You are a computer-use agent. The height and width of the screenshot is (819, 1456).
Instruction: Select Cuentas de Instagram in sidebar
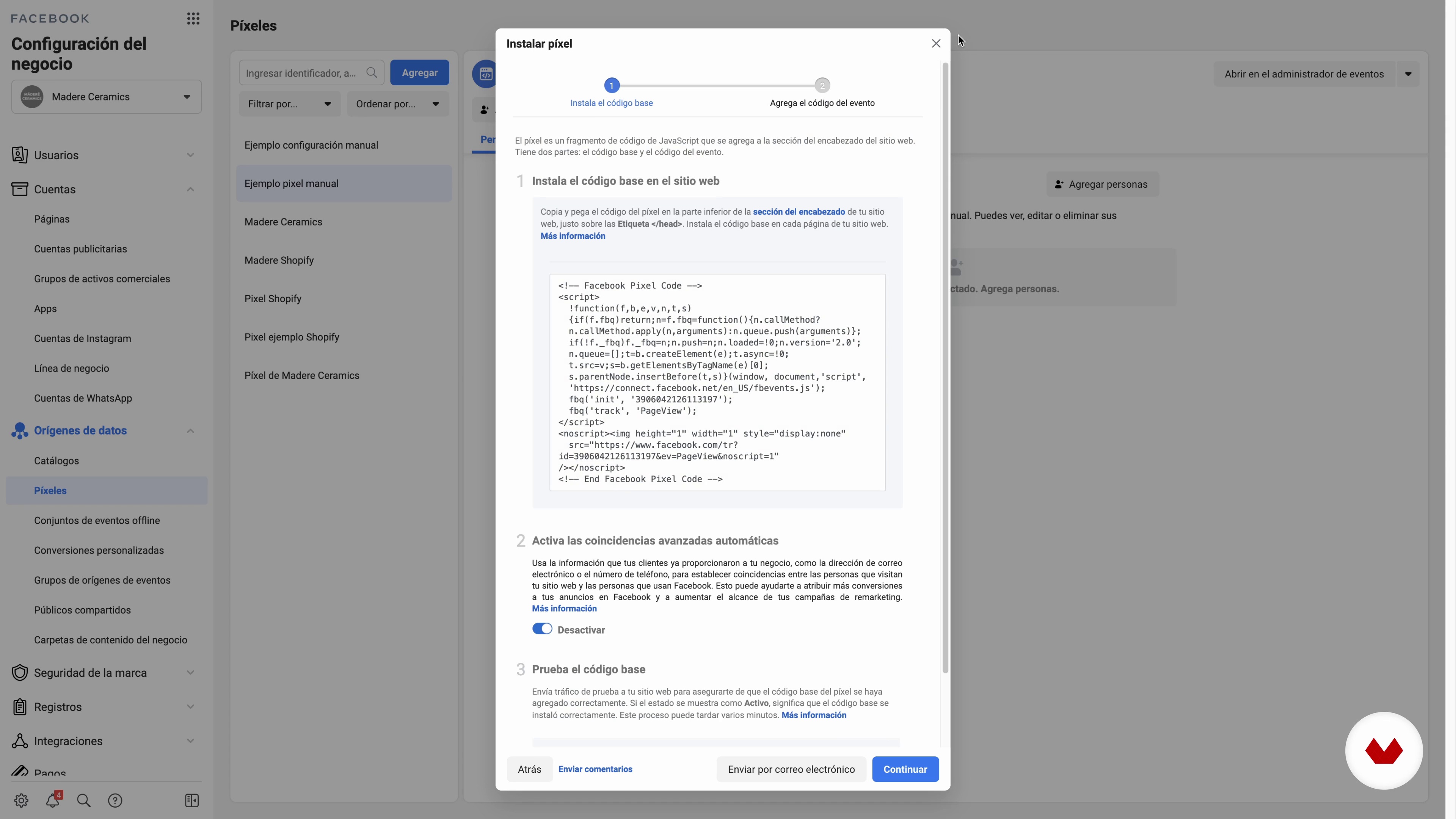(83, 339)
